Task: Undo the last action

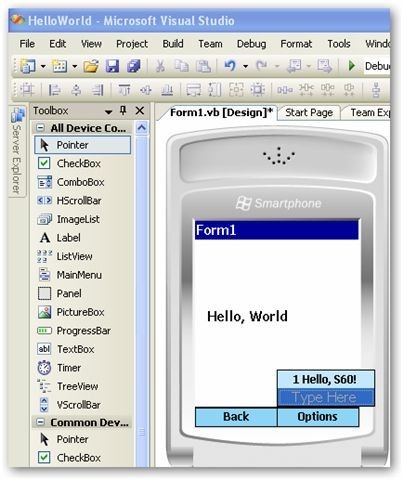Action: 230,66
